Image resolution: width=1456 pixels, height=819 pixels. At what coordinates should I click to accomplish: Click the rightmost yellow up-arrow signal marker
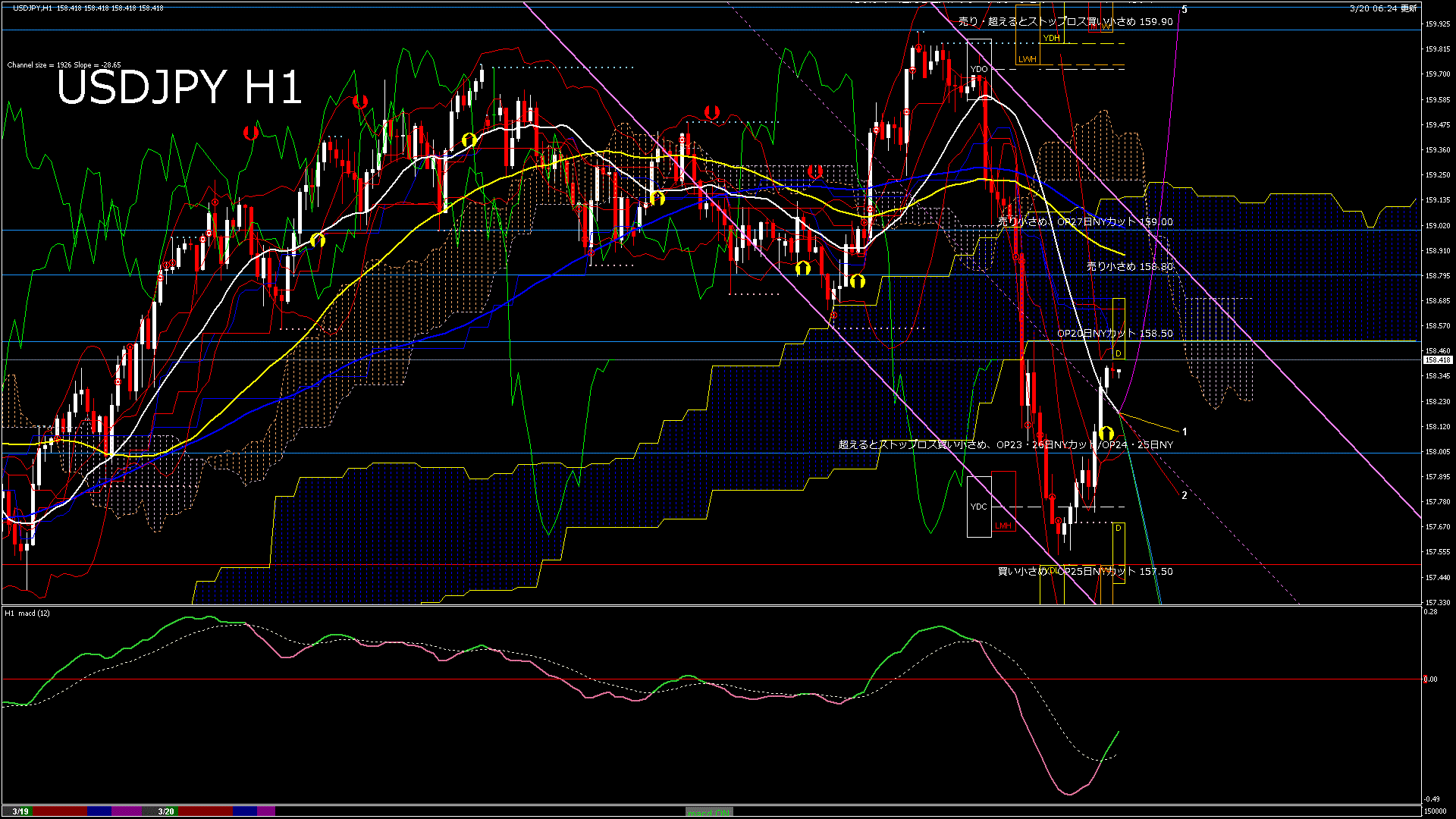(x=1106, y=434)
